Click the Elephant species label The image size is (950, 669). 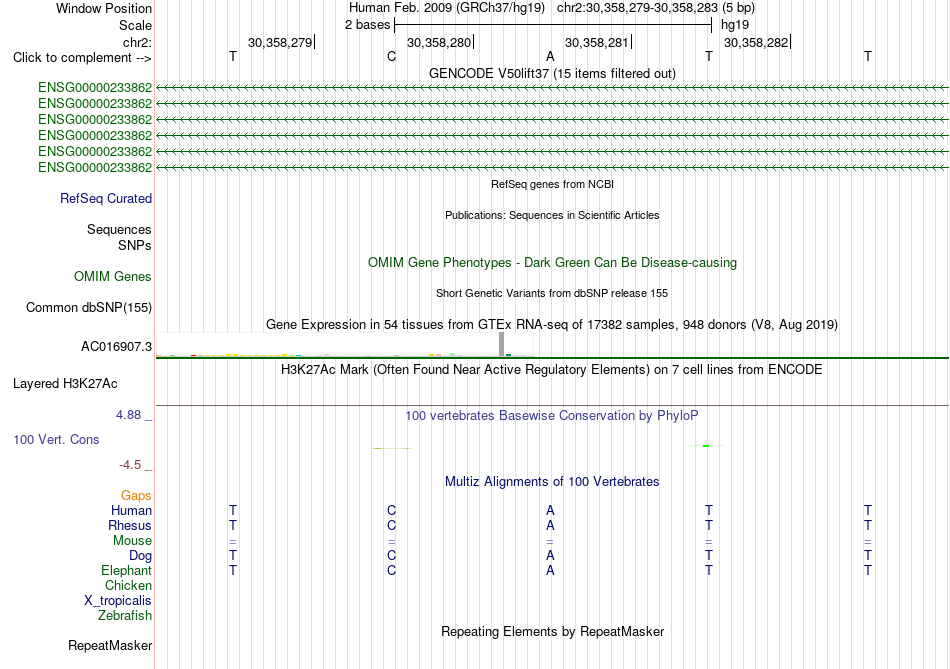(x=127, y=570)
